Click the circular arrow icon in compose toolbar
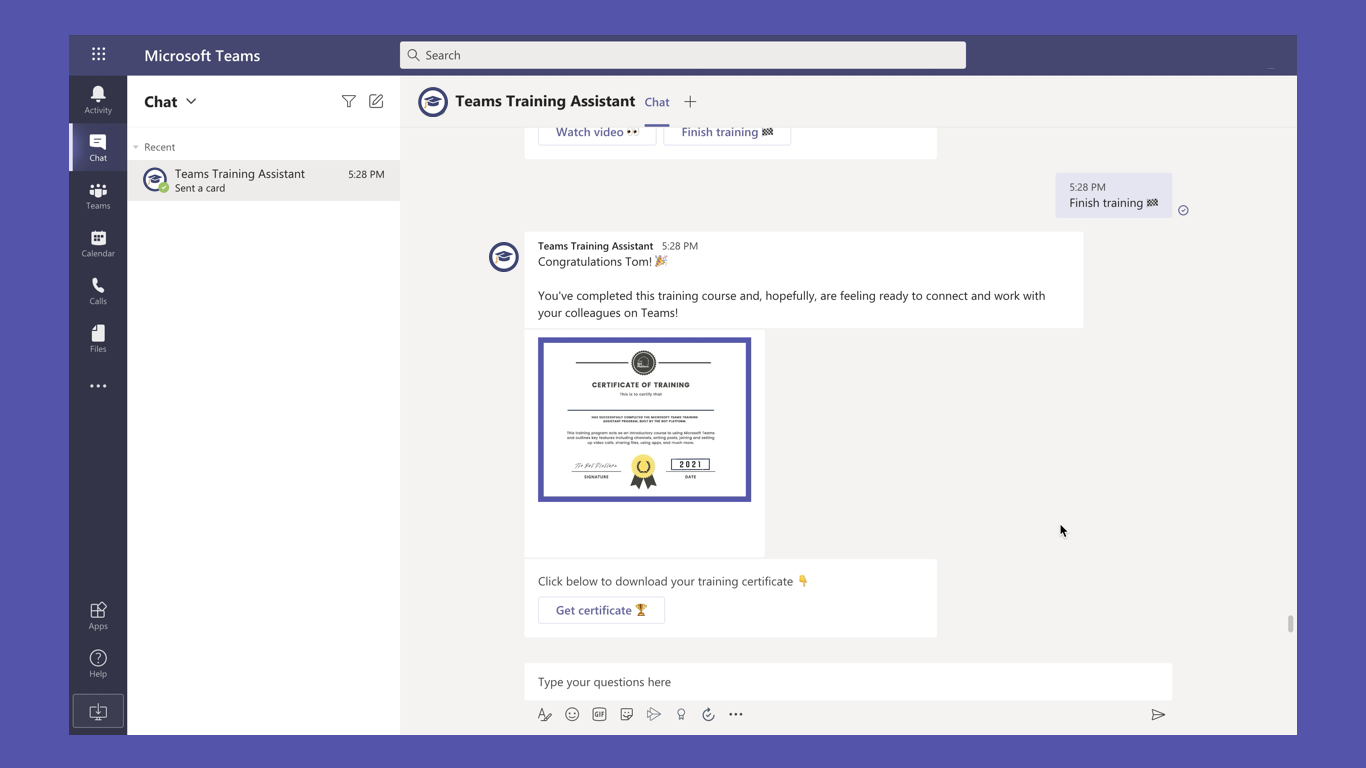The image size is (1366, 768). tap(708, 714)
